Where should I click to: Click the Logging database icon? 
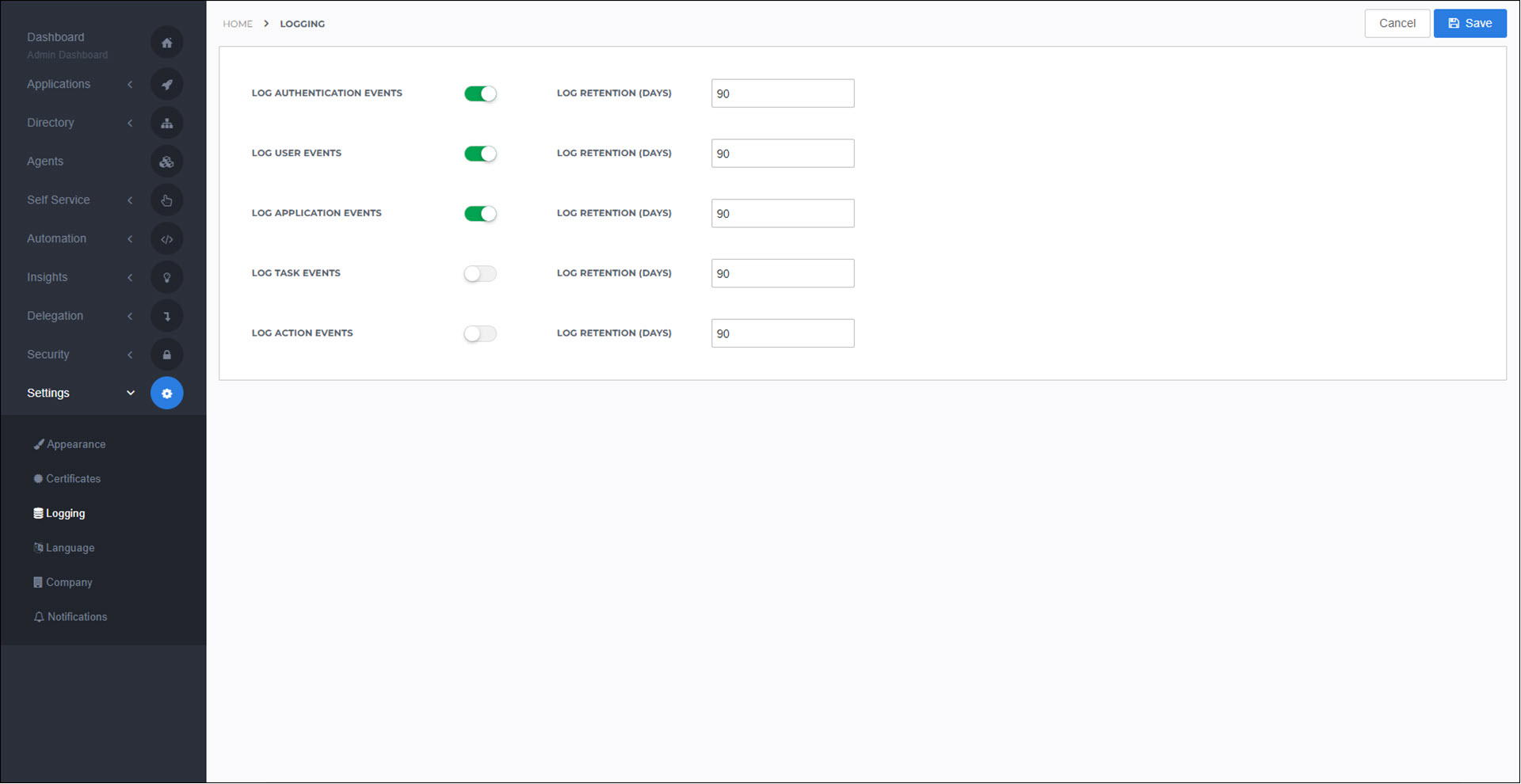(x=38, y=513)
